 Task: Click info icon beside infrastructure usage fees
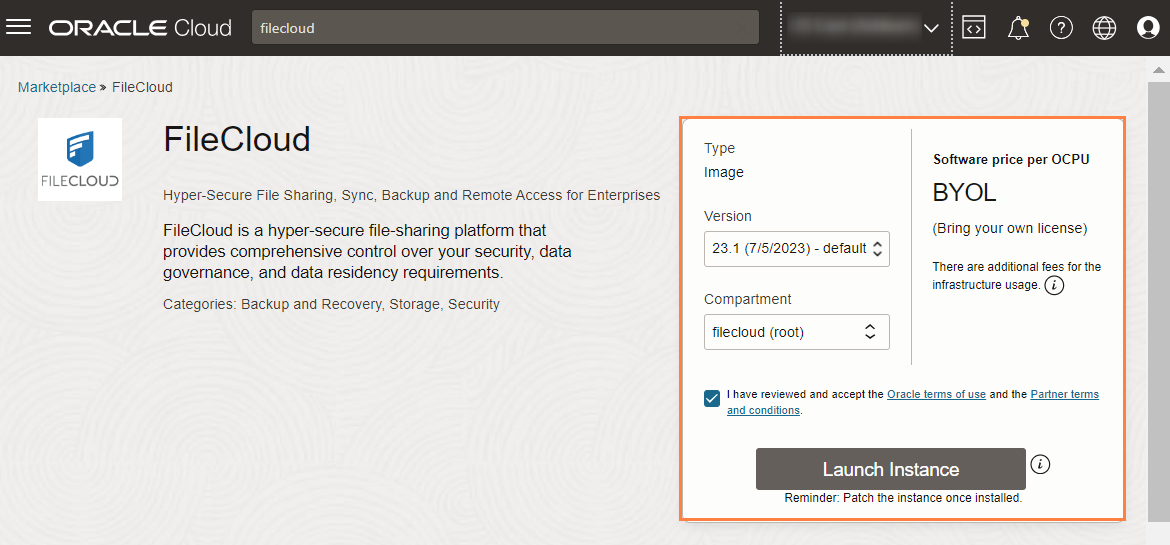[1054, 286]
